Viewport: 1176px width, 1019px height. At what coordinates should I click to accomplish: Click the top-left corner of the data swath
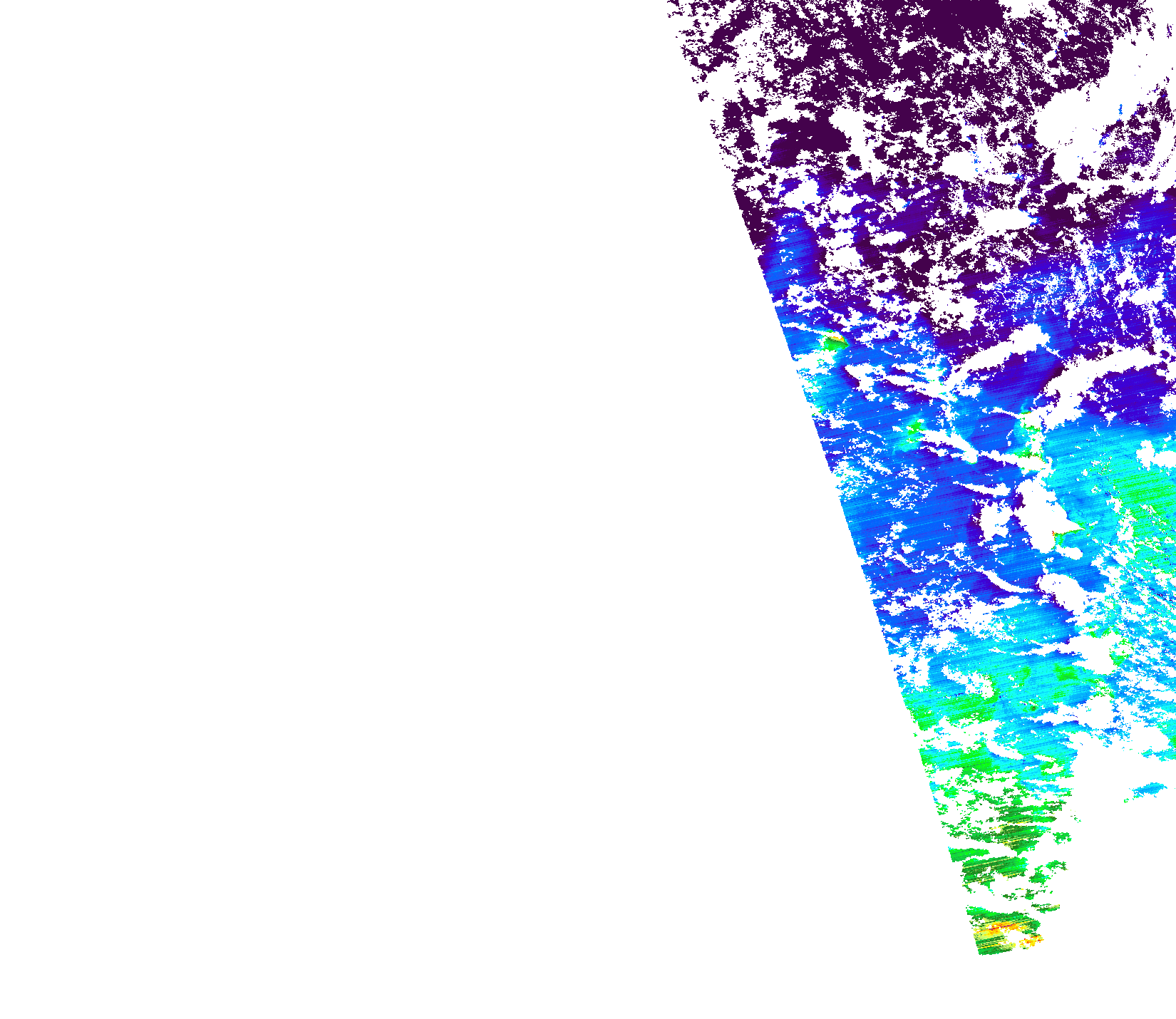pos(671,4)
